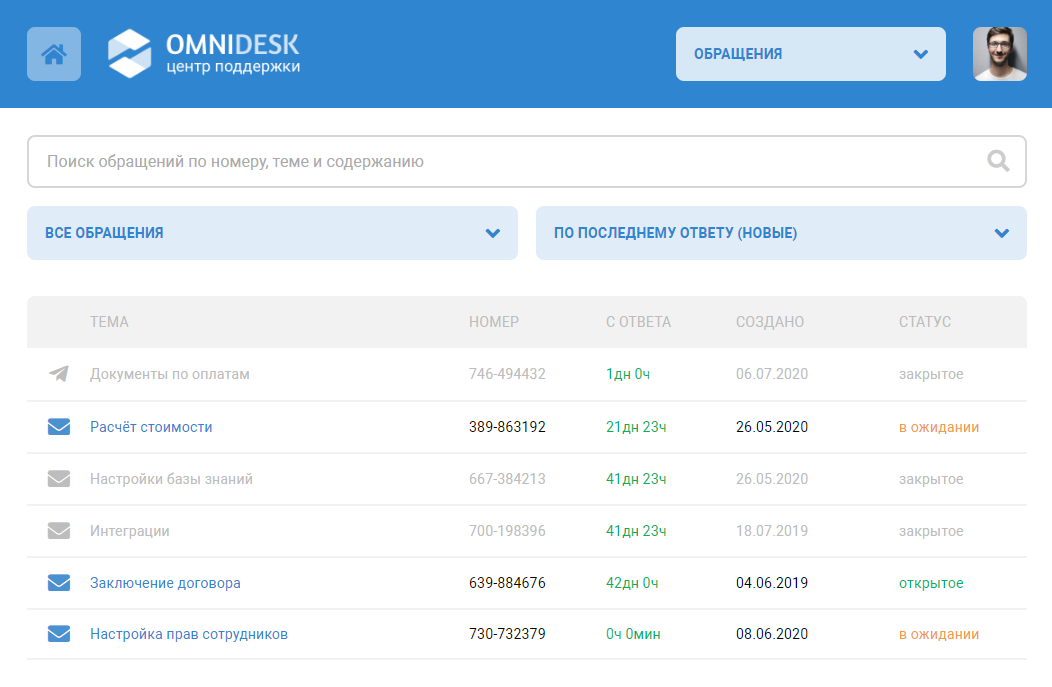Image resolution: width=1052 pixels, height=687 pixels.
Task: Click creation date 18.07.2019
Action: (x=772, y=531)
